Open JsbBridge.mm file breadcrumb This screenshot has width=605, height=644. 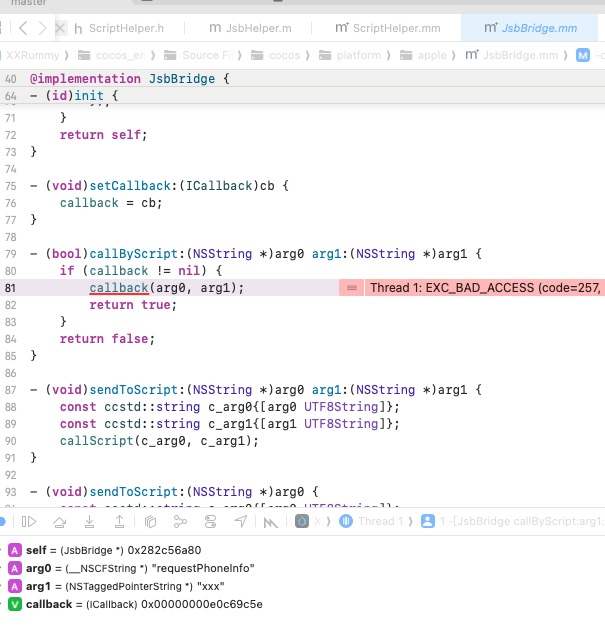(512, 55)
